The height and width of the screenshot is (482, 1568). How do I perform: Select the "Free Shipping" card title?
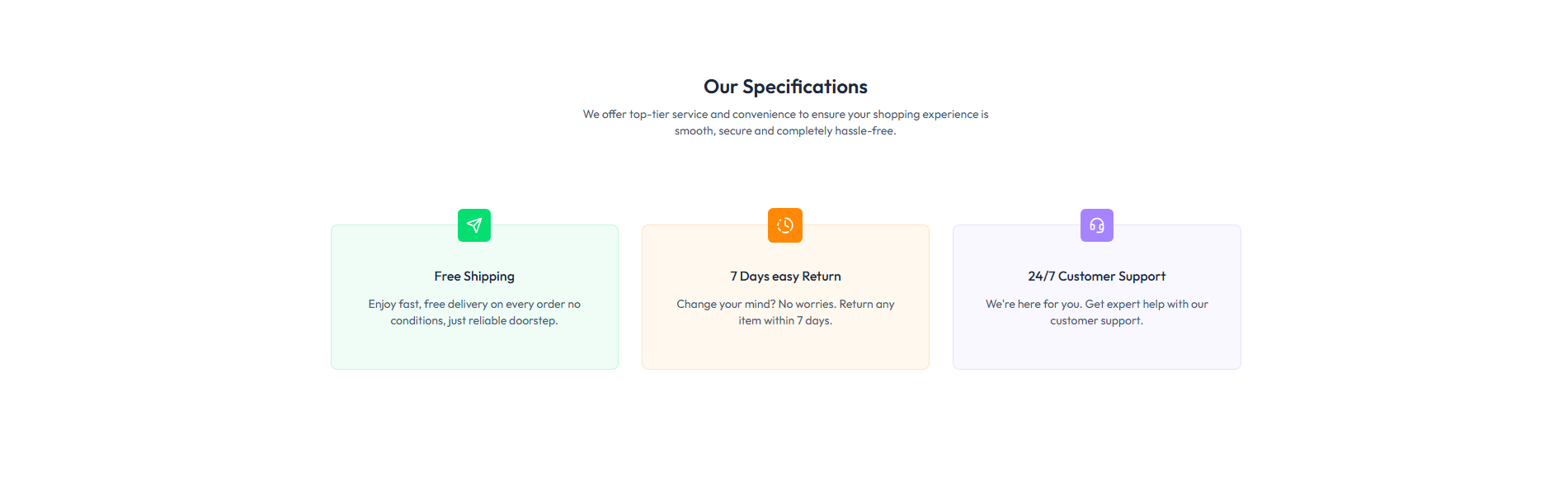click(474, 276)
